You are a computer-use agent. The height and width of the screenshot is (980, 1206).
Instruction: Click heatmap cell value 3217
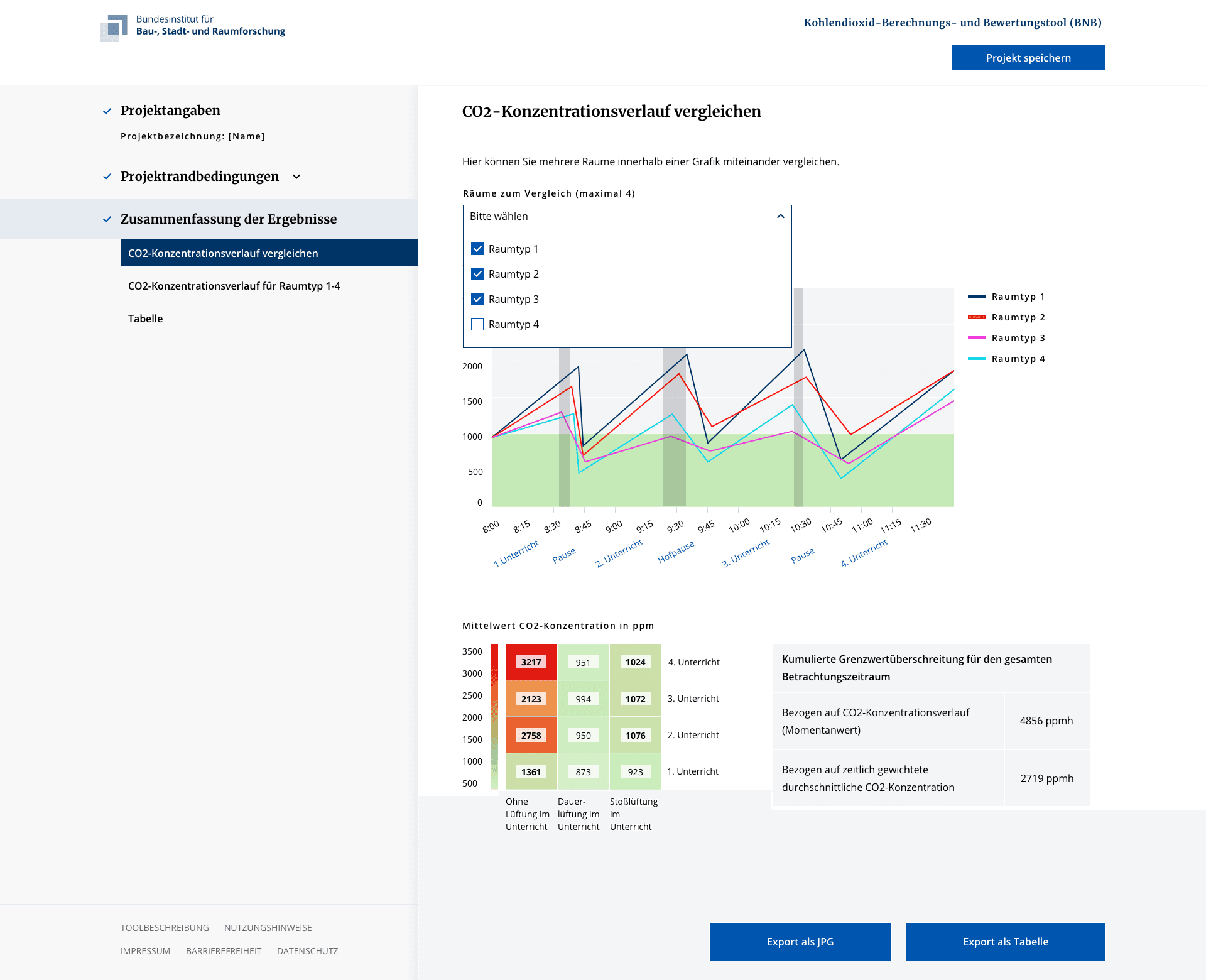pyautogui.click(x=531, y=662)
